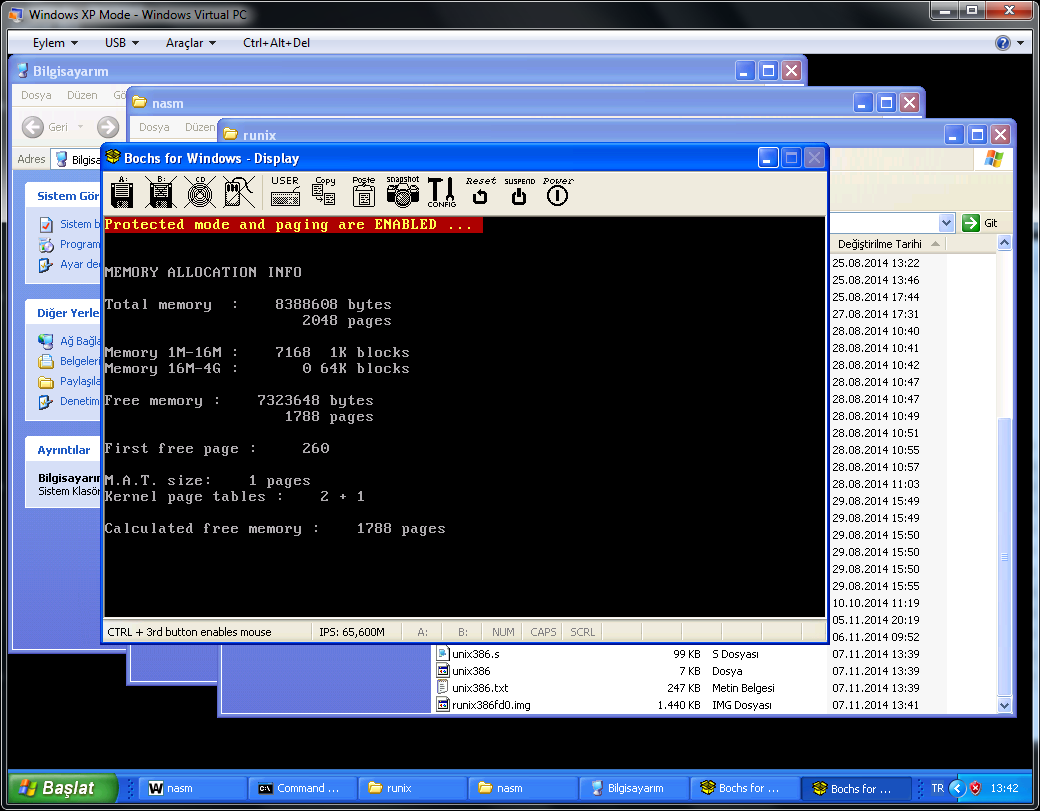Click the runix file list scrollbar thumb
Image resolution: width=1040 pixels, height=811 pixels.
(x=1004, y=557)
